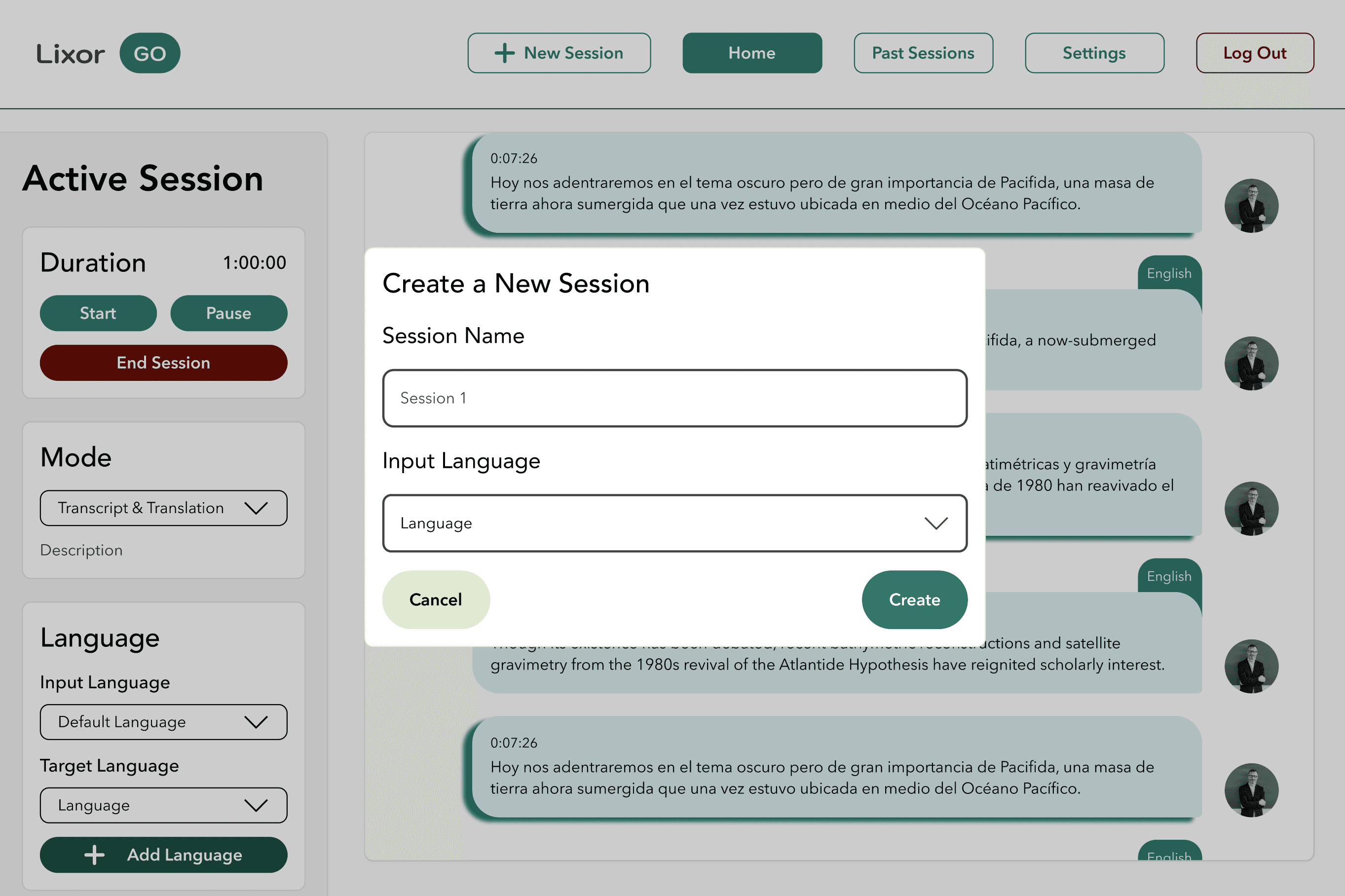Open the Default Language input dropdown
Screen dimensions: 1345x896
[x=163, y=722]
